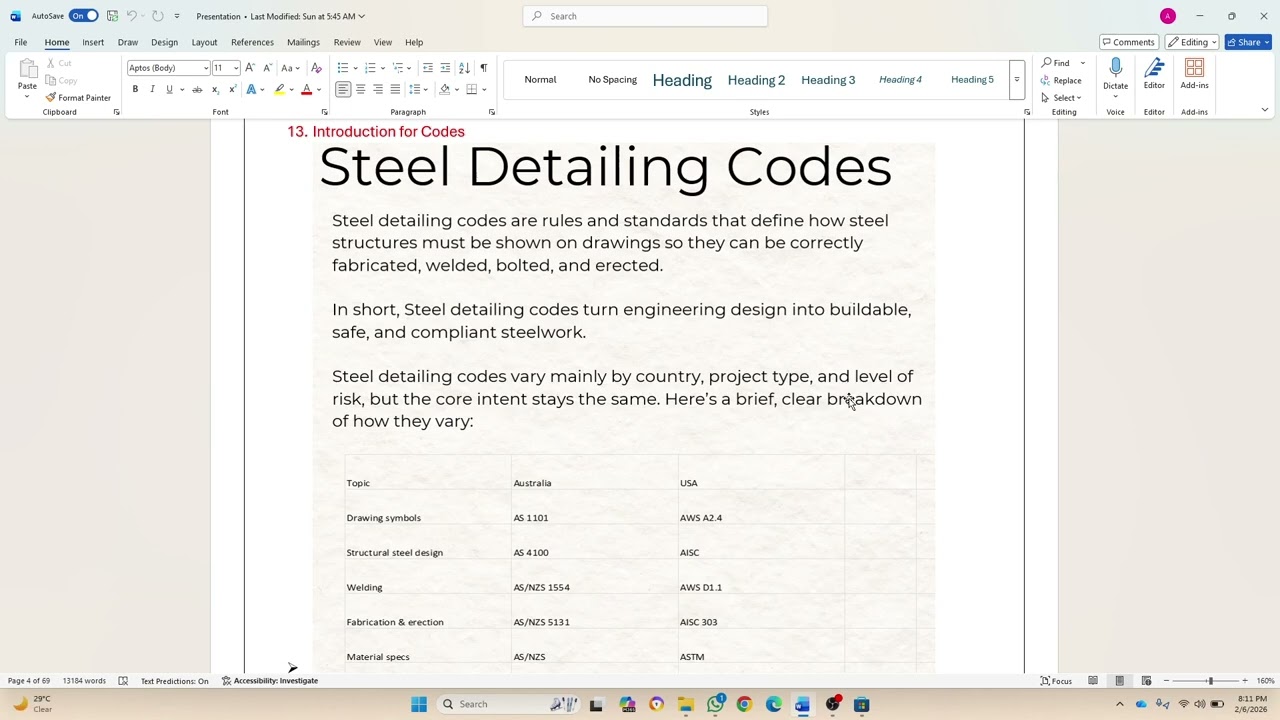The height and width of the screenshot is (720, 1280).
Task: Switch to the Layout tab
Action: [204, 42]
